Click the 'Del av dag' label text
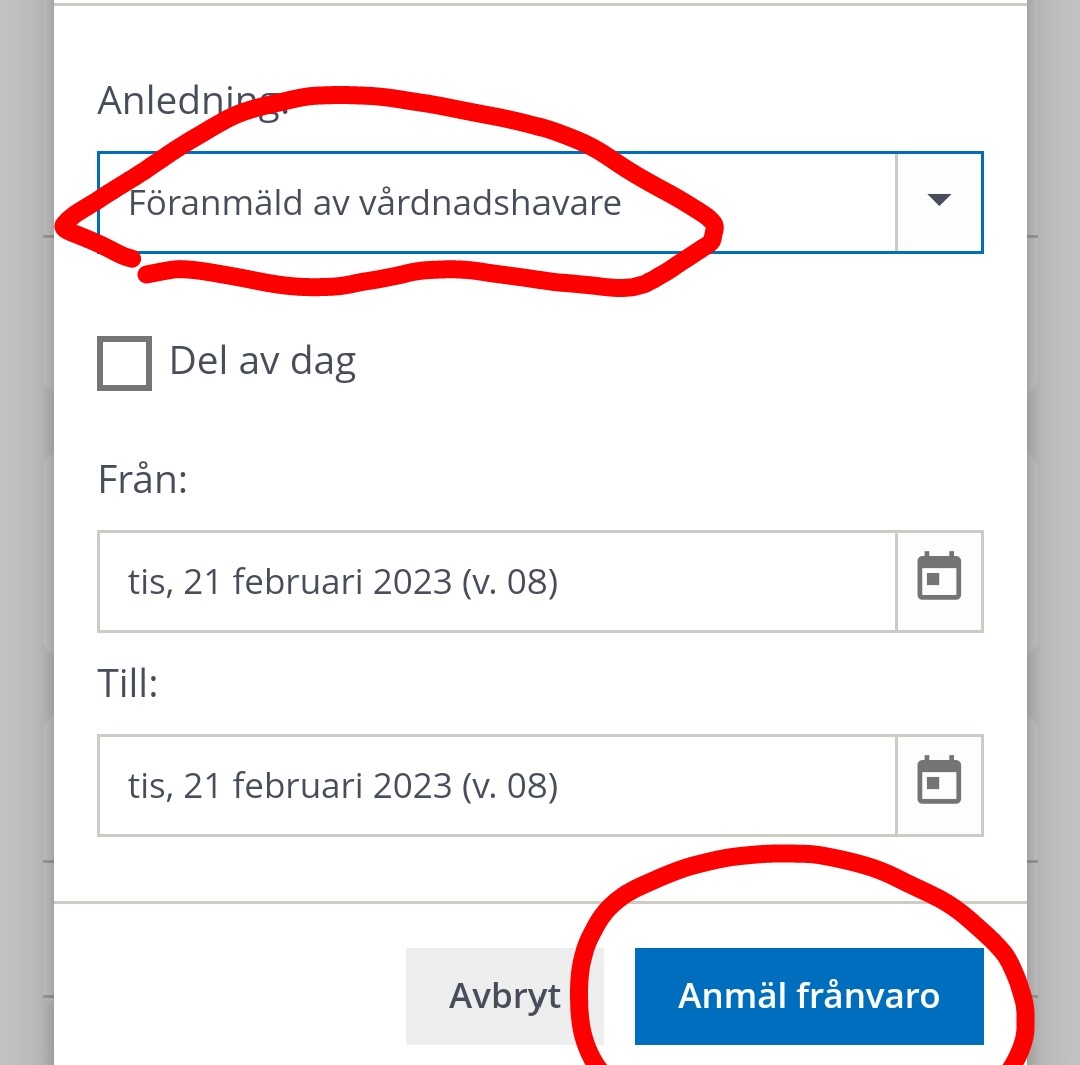 click(262, 361)
